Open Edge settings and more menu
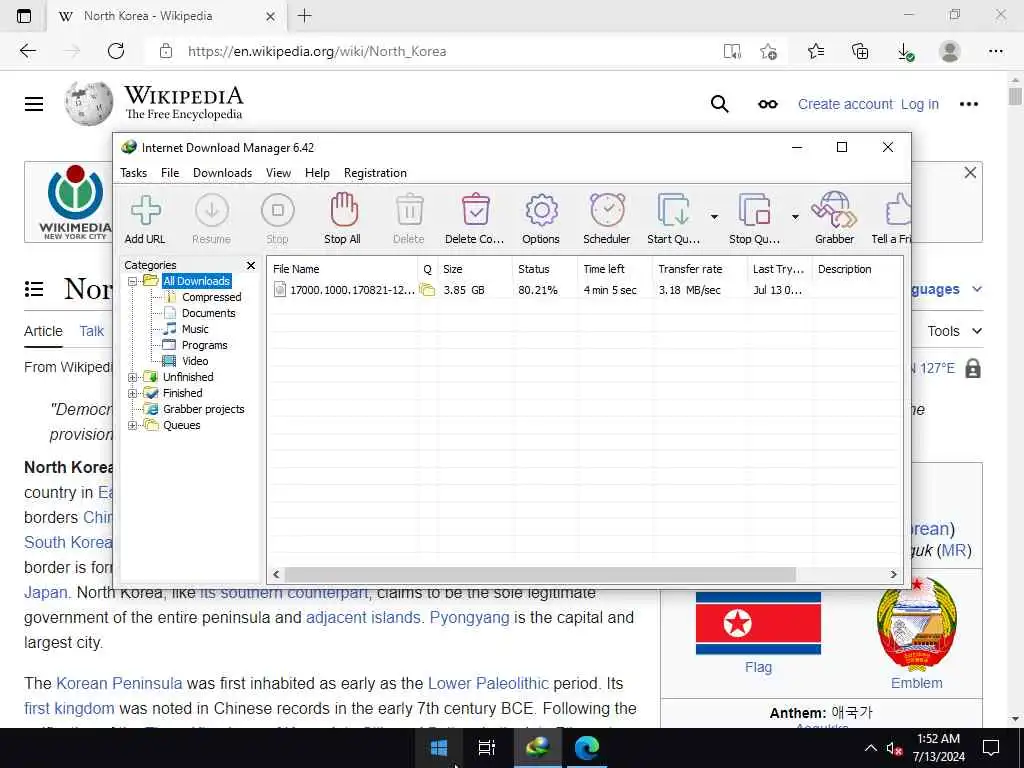Viewport: 1024px width, 768px height. click(x=995, y=51)
